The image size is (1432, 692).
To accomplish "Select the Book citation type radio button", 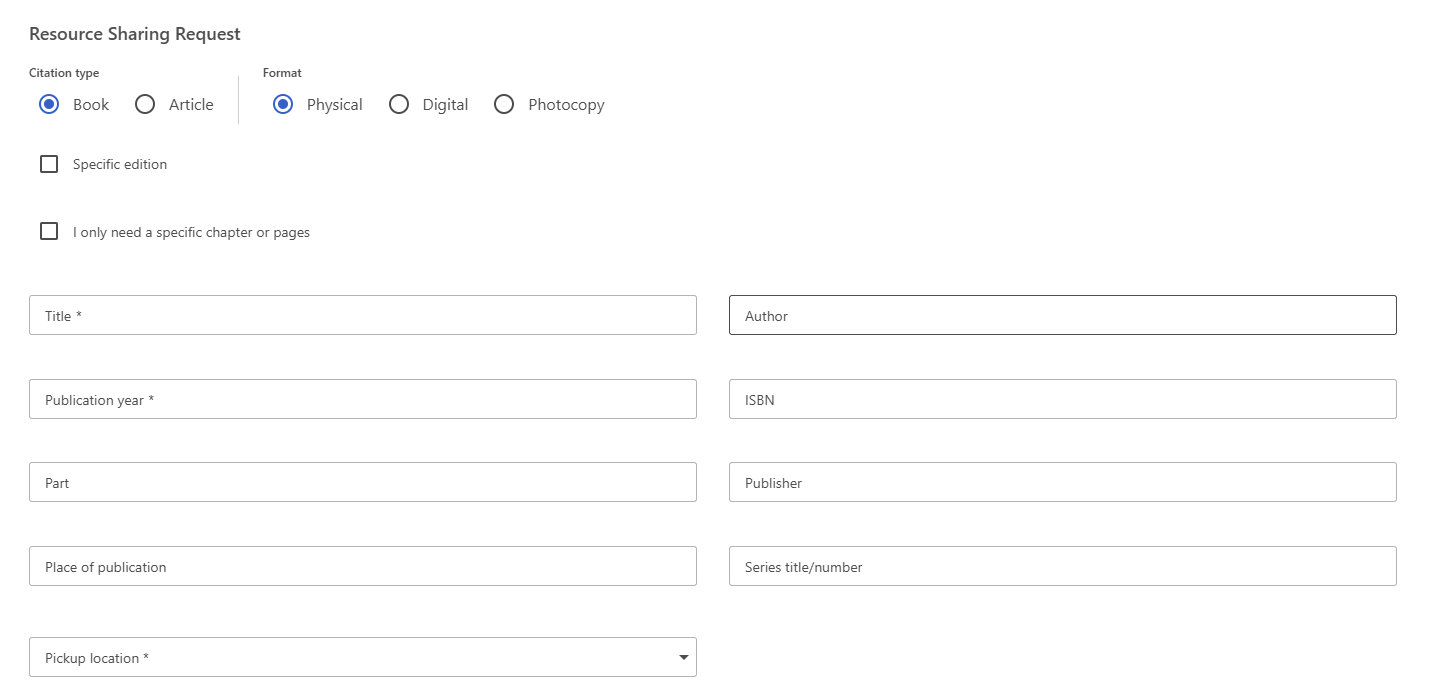I will tap(49, 104).
